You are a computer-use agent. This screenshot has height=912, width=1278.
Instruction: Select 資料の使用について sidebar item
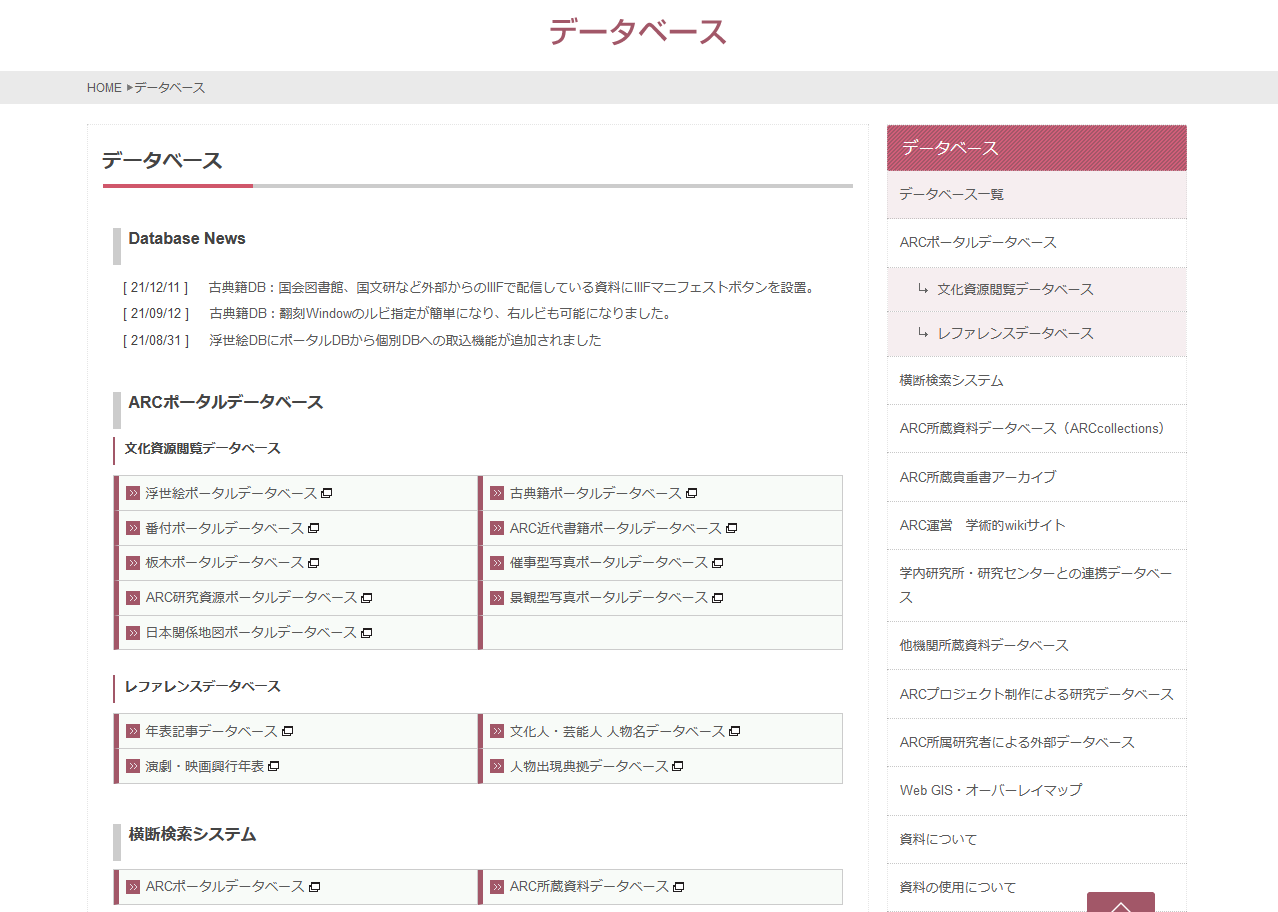coord(1037,887)
